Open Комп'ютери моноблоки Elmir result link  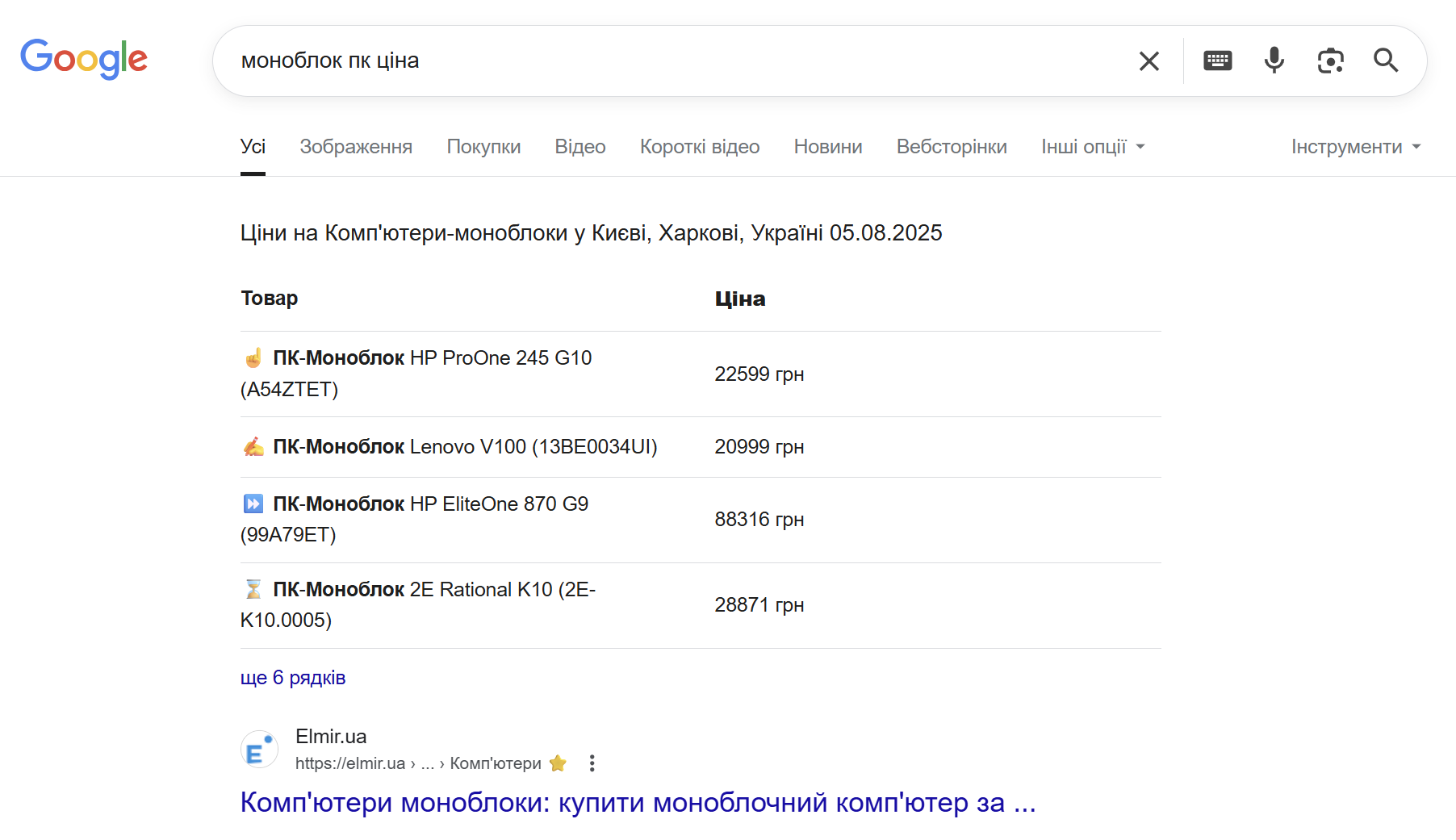click(638, 803)
